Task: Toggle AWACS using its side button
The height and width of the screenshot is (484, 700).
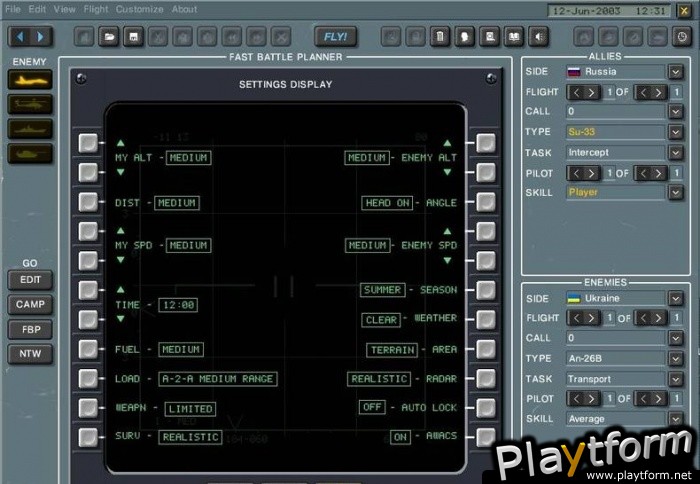Action: [486, 437]
